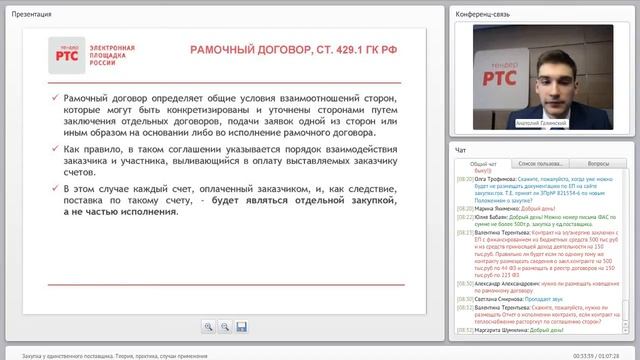
Task: Select Марина Яхненко's Добрый день message
Action: 506,209
